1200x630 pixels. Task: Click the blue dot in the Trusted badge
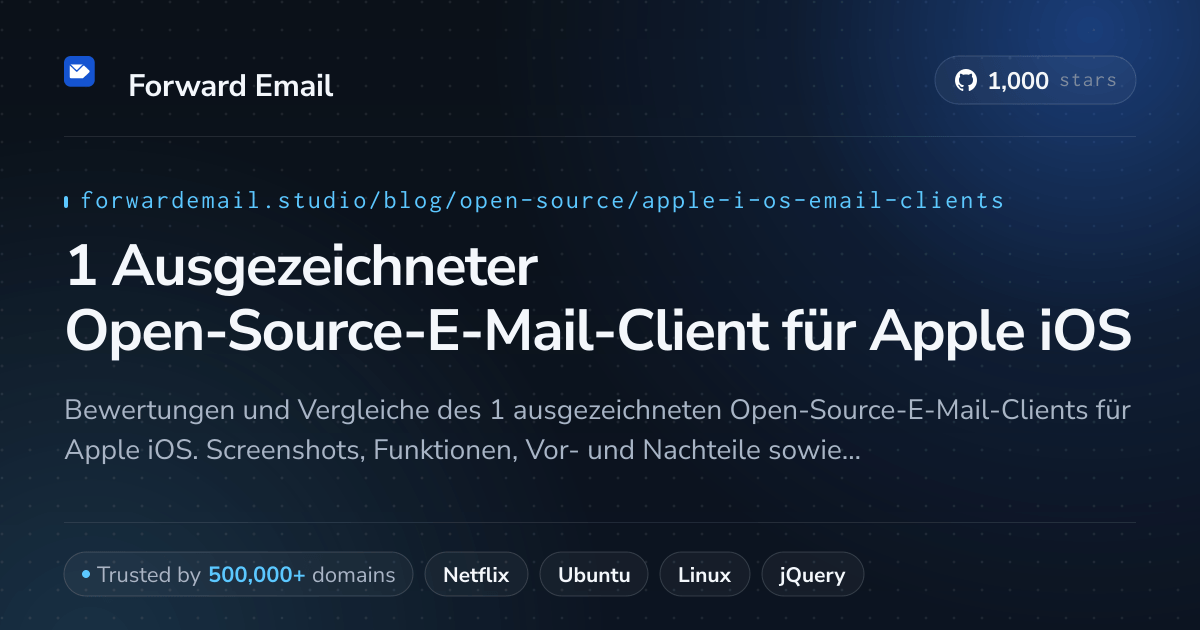(x=86, y=575)
